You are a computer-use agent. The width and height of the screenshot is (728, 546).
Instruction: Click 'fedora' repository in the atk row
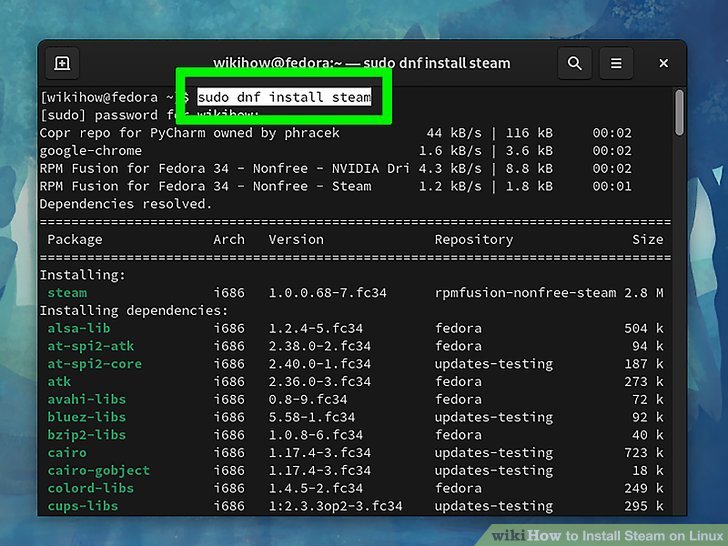458,382
